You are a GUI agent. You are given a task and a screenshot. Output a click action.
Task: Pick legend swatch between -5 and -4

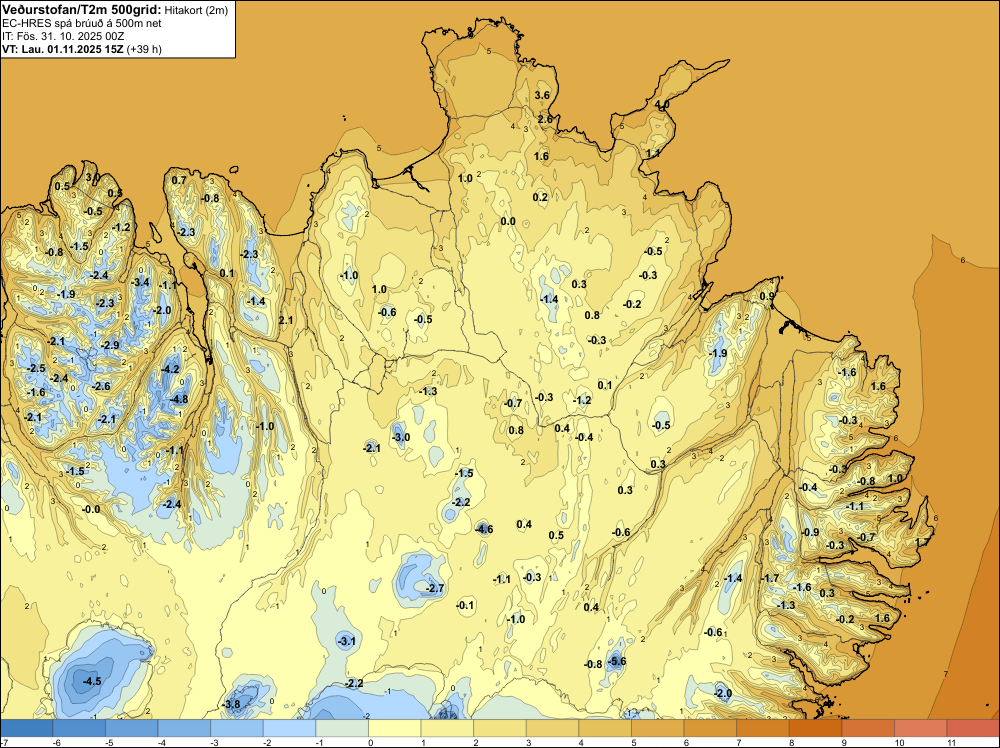(131, 728)
